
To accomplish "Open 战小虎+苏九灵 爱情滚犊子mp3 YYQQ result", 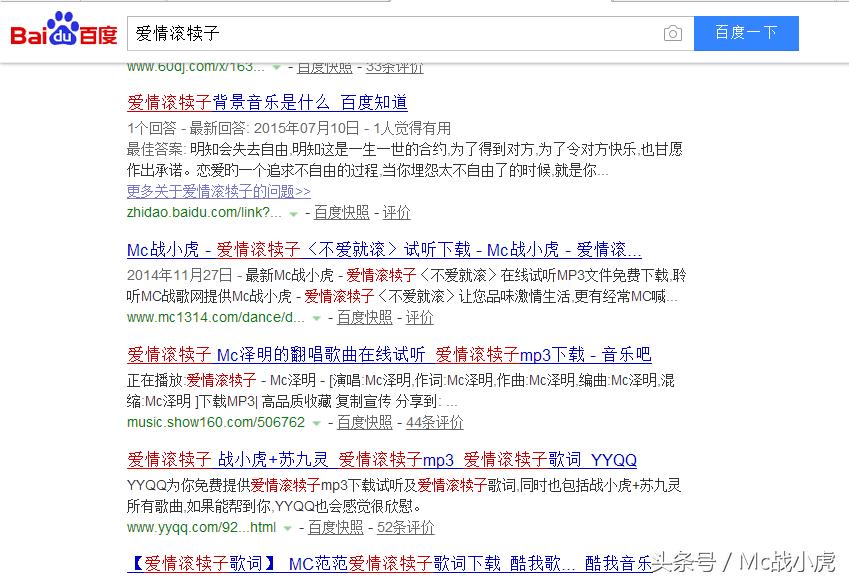I will 382,459.
